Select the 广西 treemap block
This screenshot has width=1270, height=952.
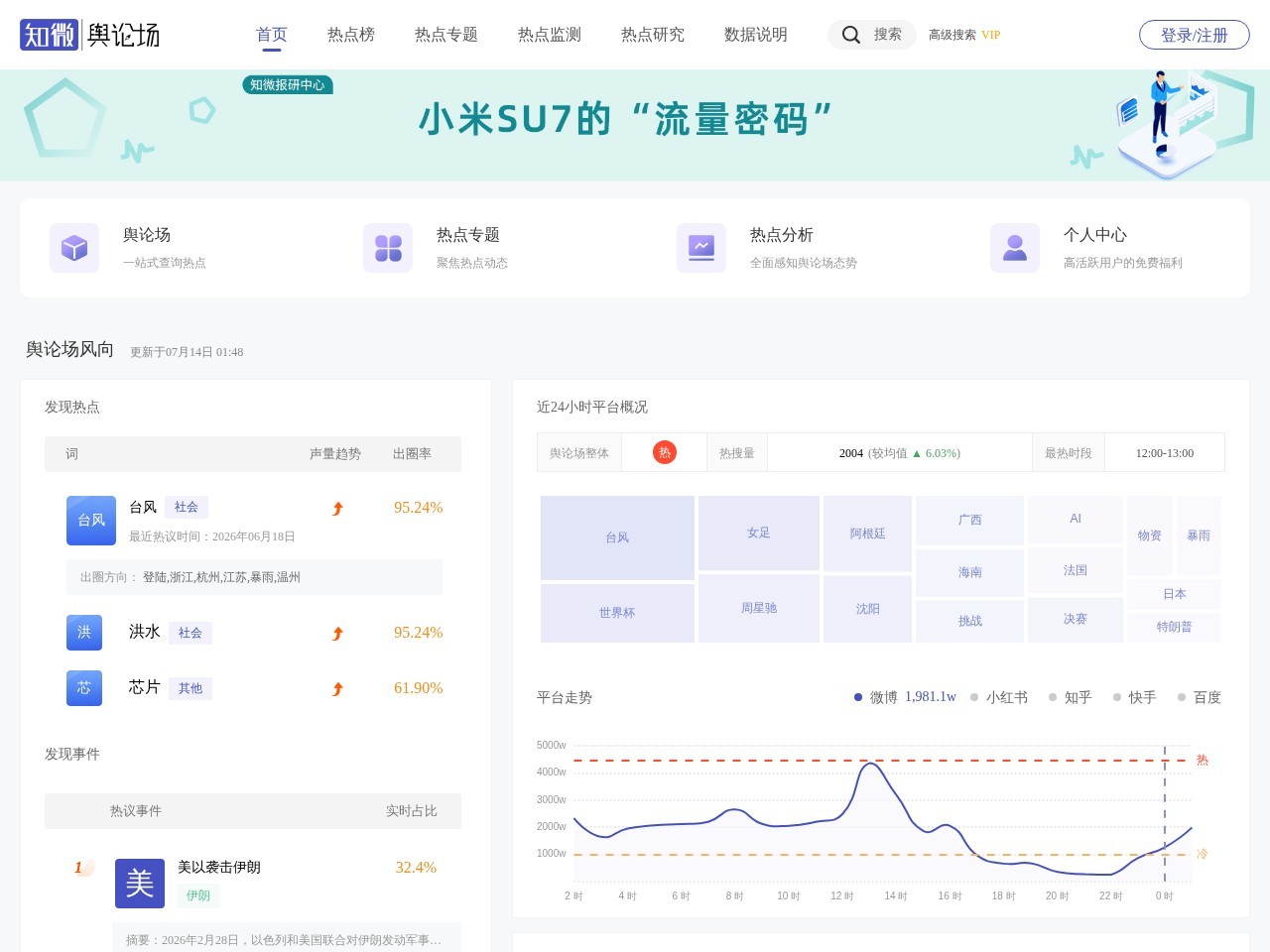pos(970,520)
